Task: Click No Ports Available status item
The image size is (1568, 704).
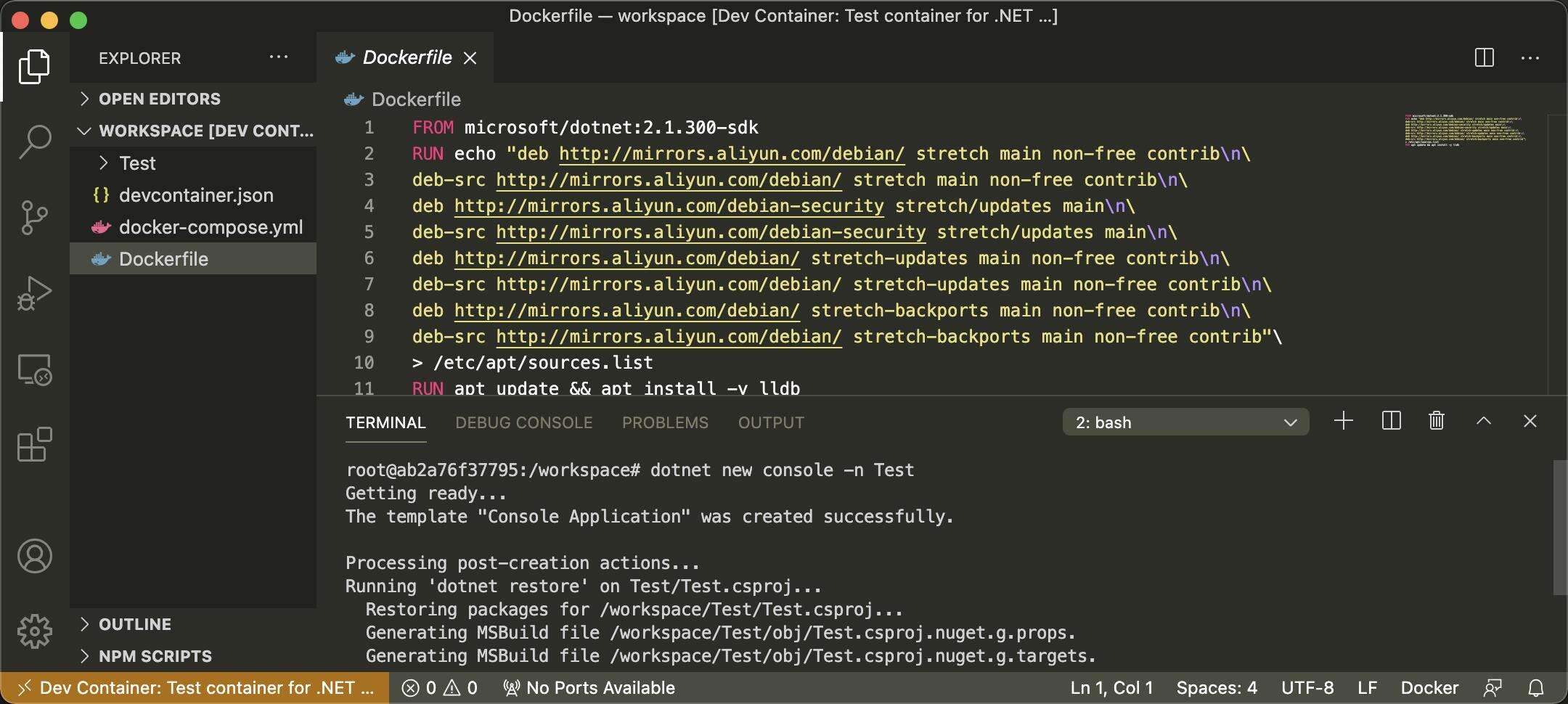Action: [x=589, y=687]
